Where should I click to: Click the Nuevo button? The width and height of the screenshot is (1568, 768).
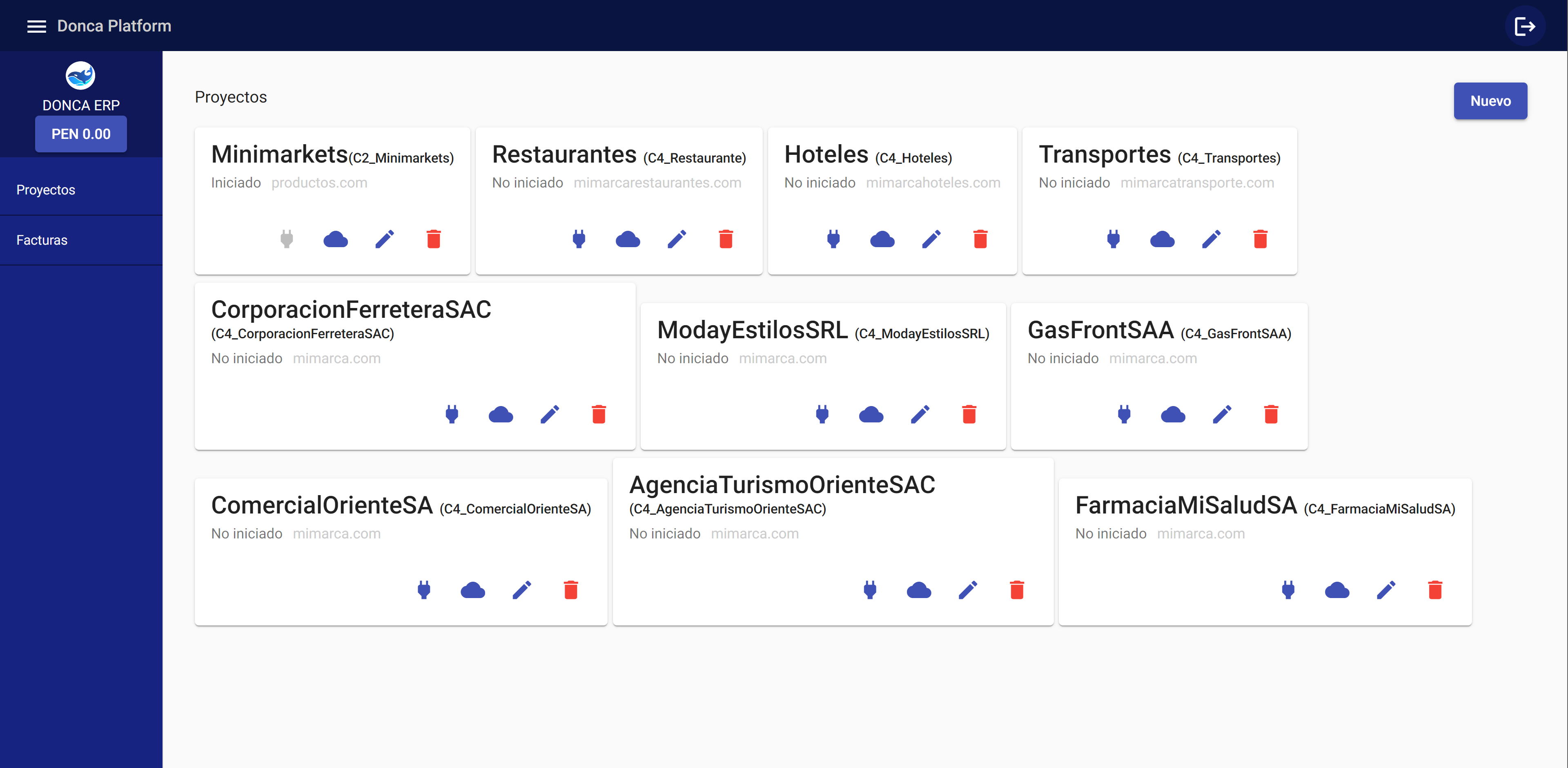pos(1490,101)
